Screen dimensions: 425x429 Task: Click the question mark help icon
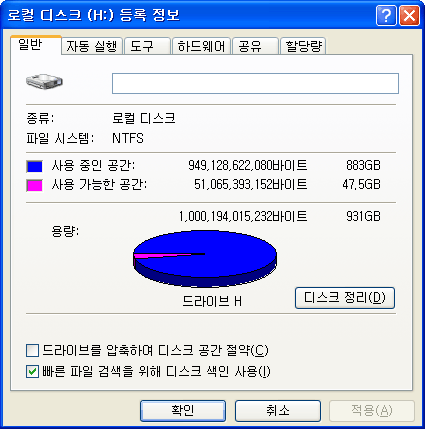(386, 15)
